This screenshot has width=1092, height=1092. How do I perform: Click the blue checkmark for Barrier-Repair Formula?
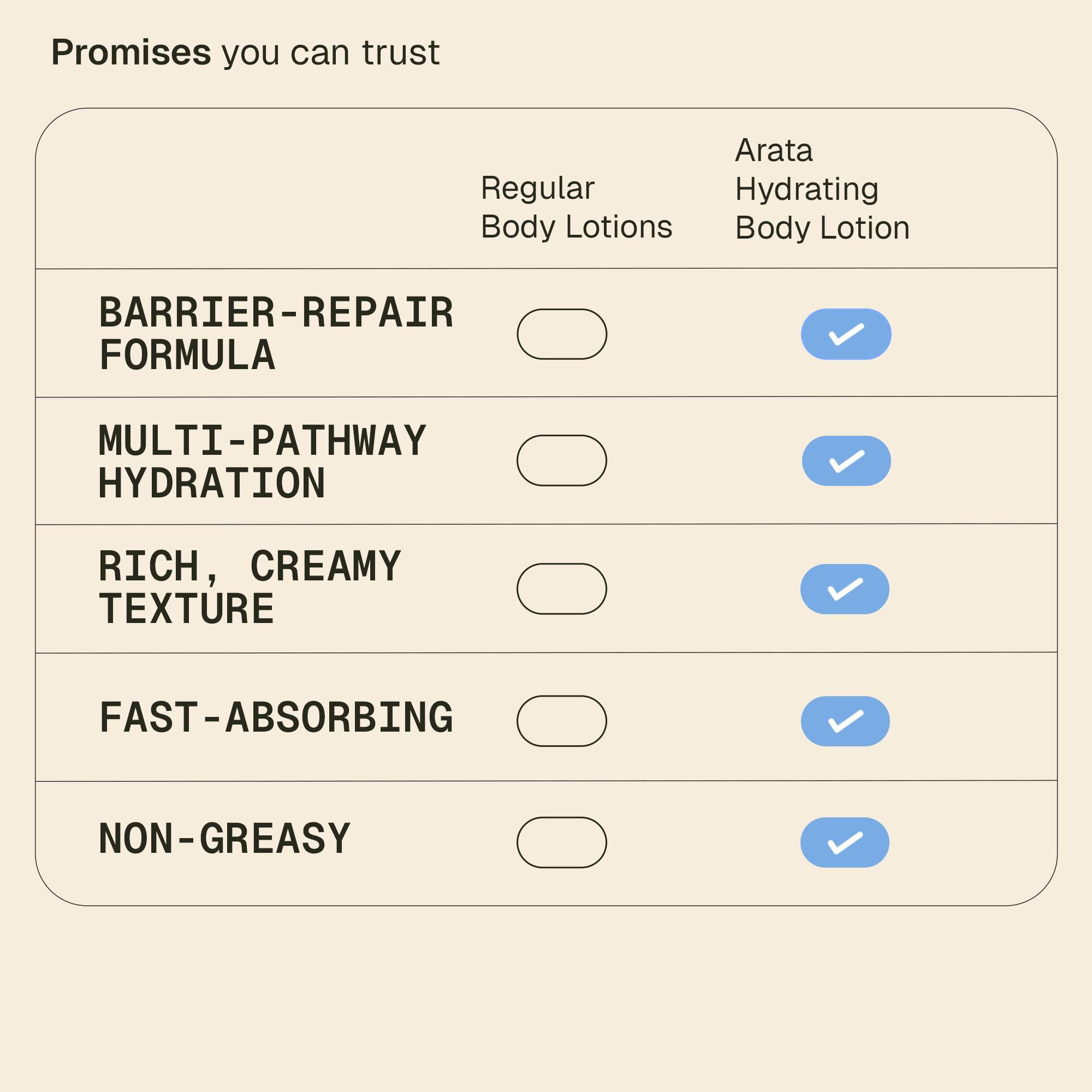coord(846,334)
